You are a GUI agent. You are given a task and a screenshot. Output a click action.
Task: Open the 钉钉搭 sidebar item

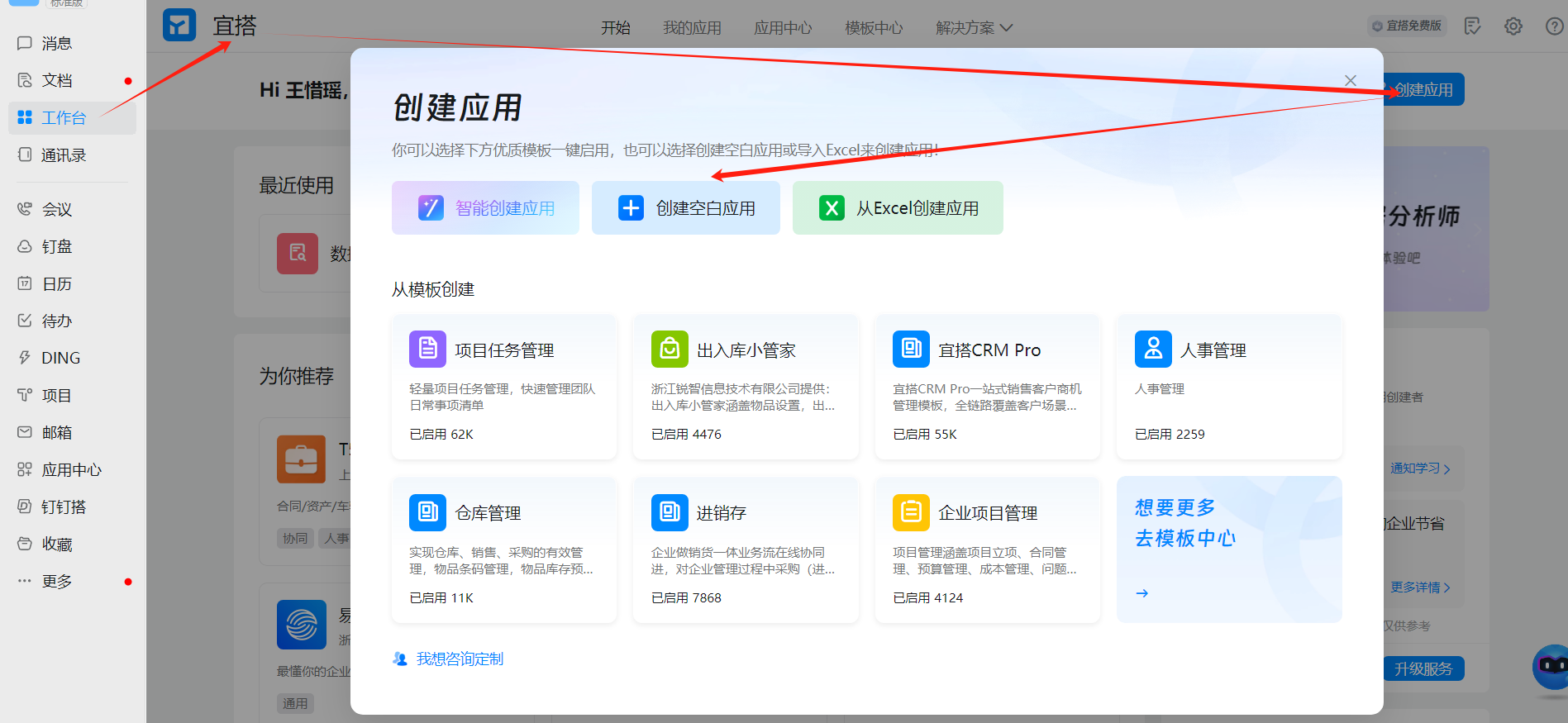72,507
